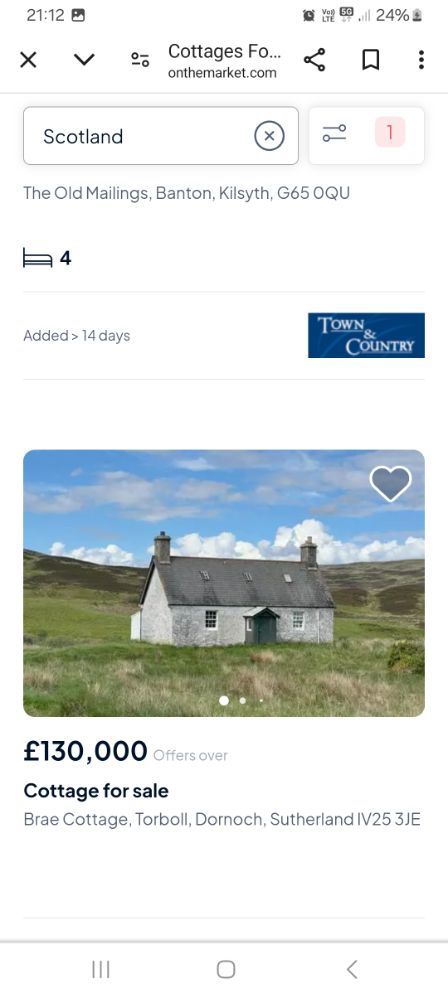
Task: Close the browser tab with X icon
Action: coord(28,60)
